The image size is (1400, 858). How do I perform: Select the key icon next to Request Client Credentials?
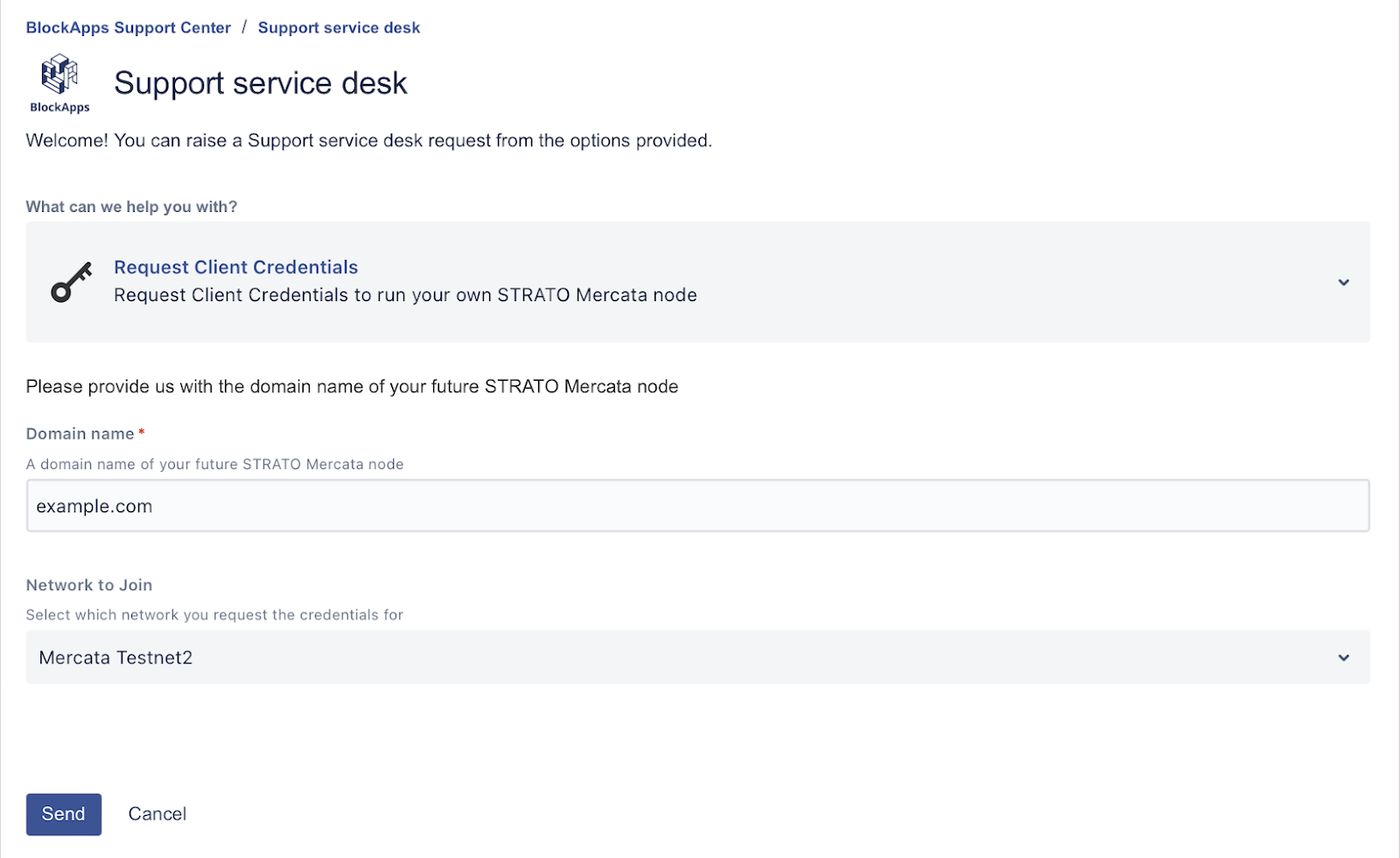(70, 282)
